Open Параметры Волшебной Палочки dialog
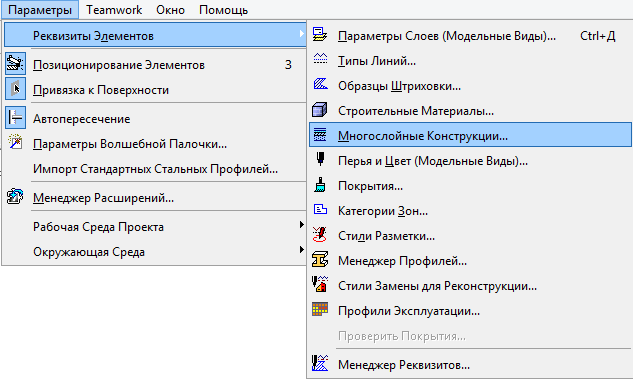The image size is (636, 383). click(x=155, y=144)
